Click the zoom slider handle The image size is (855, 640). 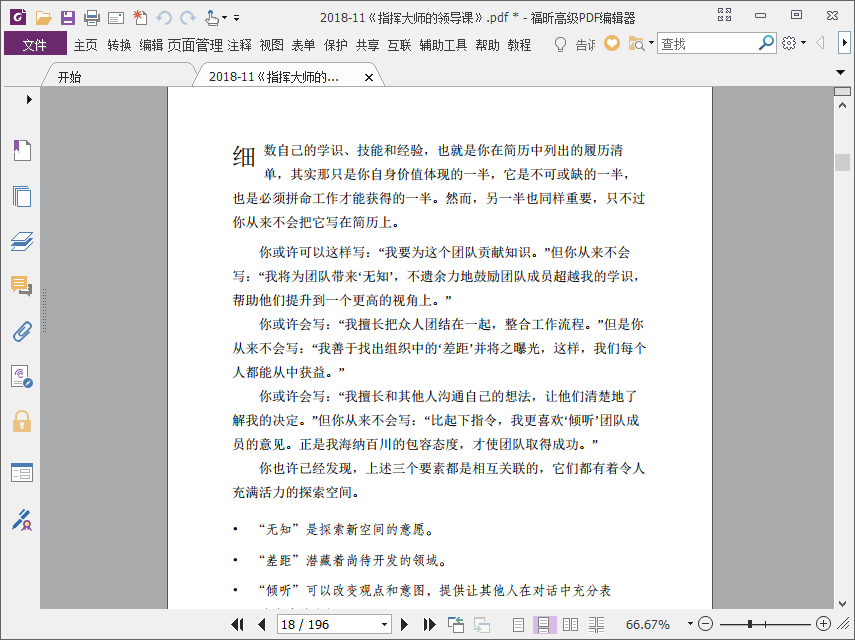(x=750, y=624)
